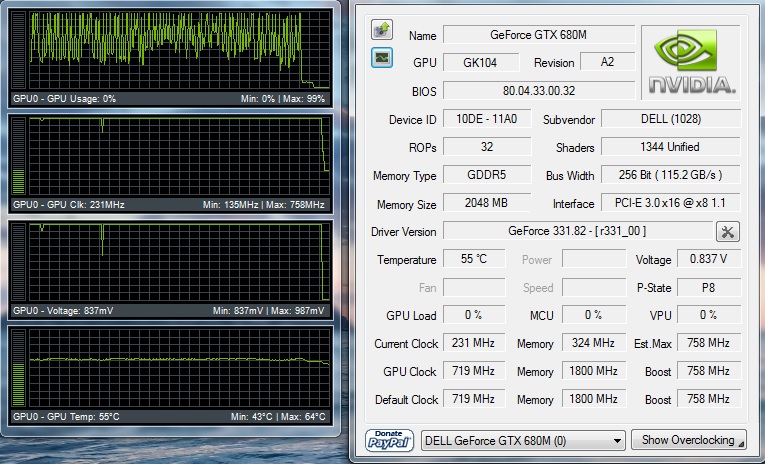The width and height of the screenshot is (765, 464).
Task: Click Min: 43°C | Max: 64°C stats
Action: pos(278,417)
